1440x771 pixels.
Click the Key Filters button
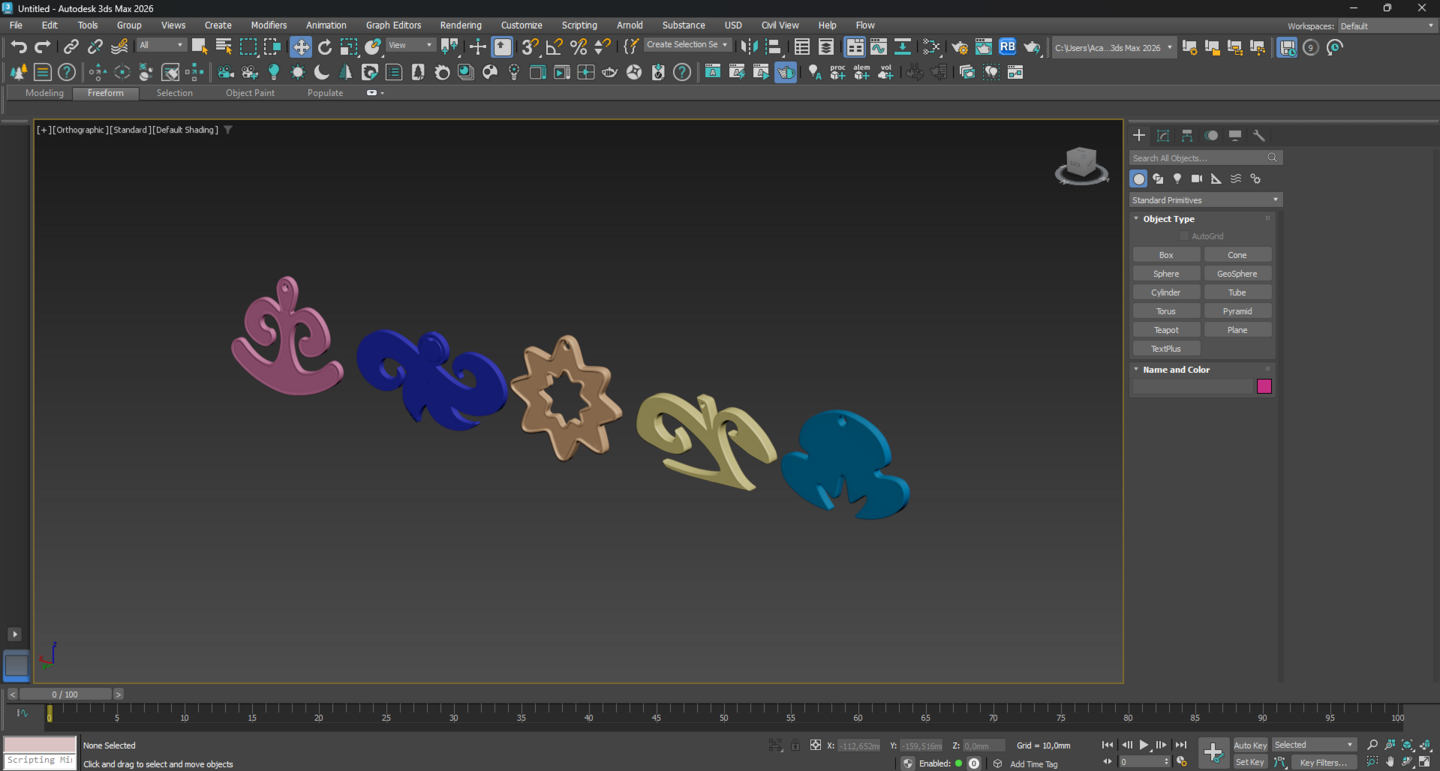(x=1323, y=762)
